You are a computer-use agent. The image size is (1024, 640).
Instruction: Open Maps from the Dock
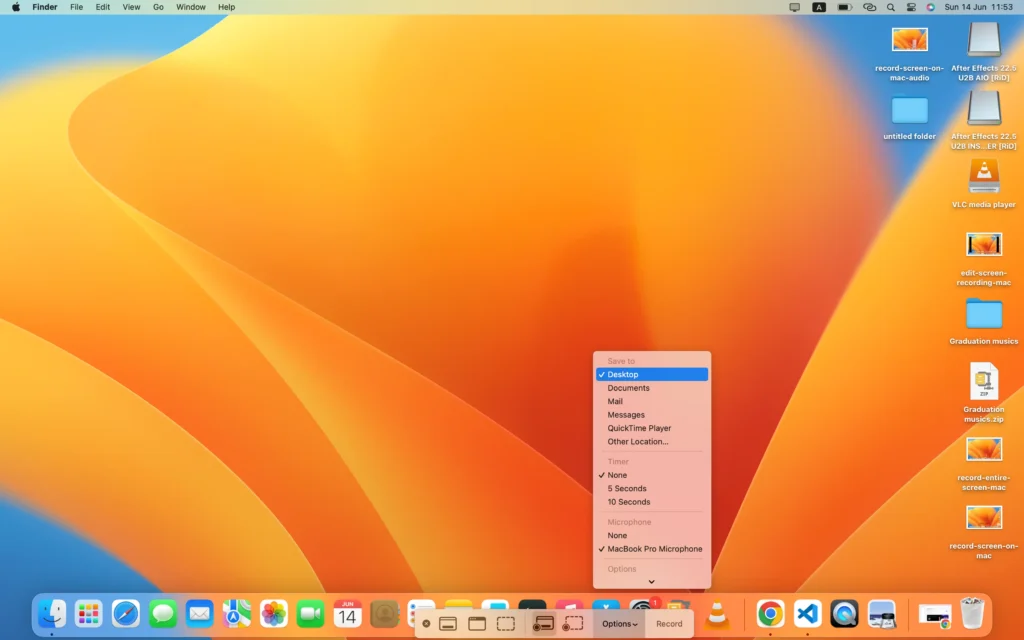(236, 614)
